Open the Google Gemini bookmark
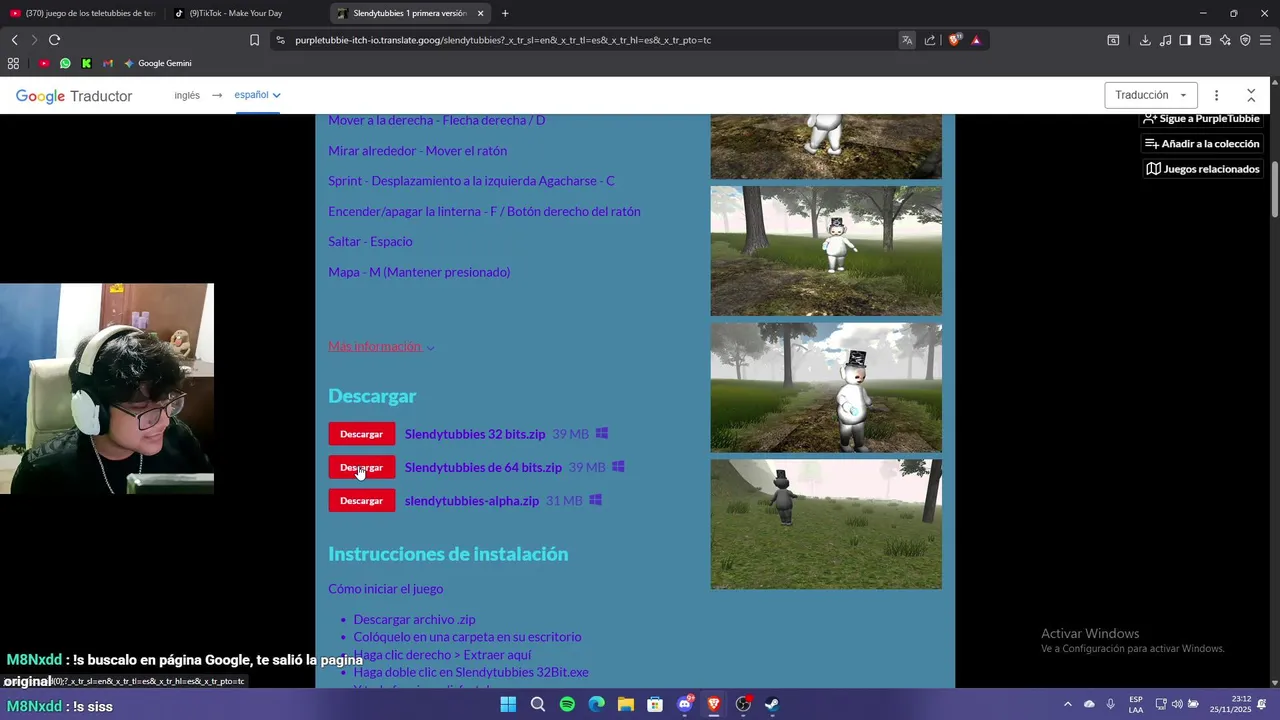 157,63
